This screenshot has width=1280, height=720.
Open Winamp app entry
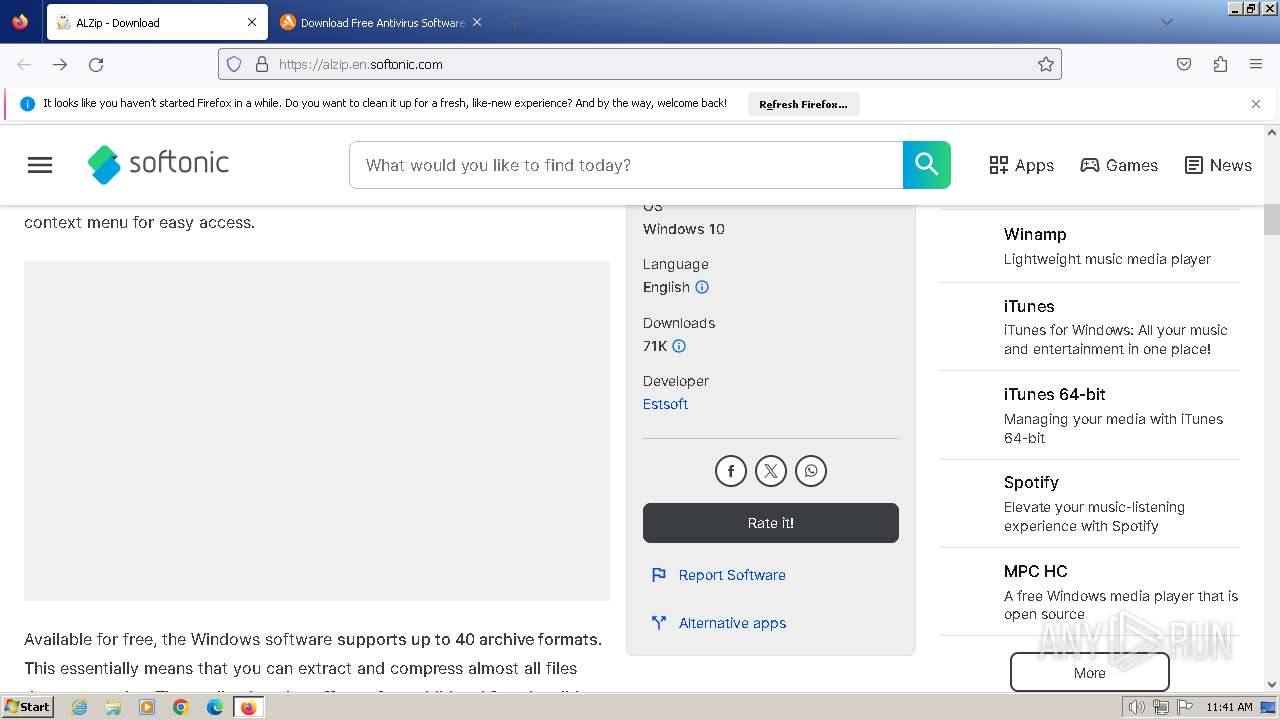[1090, 246]
